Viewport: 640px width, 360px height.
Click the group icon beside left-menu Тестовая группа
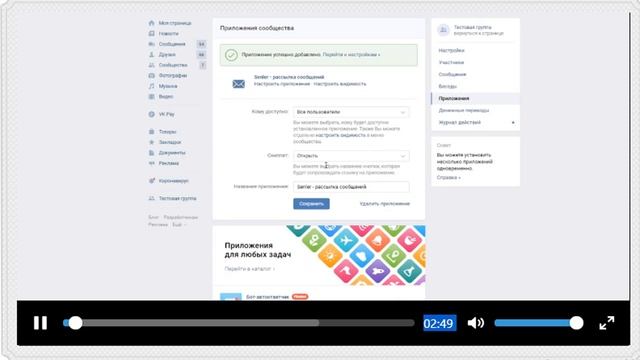[x=151, y=198]
